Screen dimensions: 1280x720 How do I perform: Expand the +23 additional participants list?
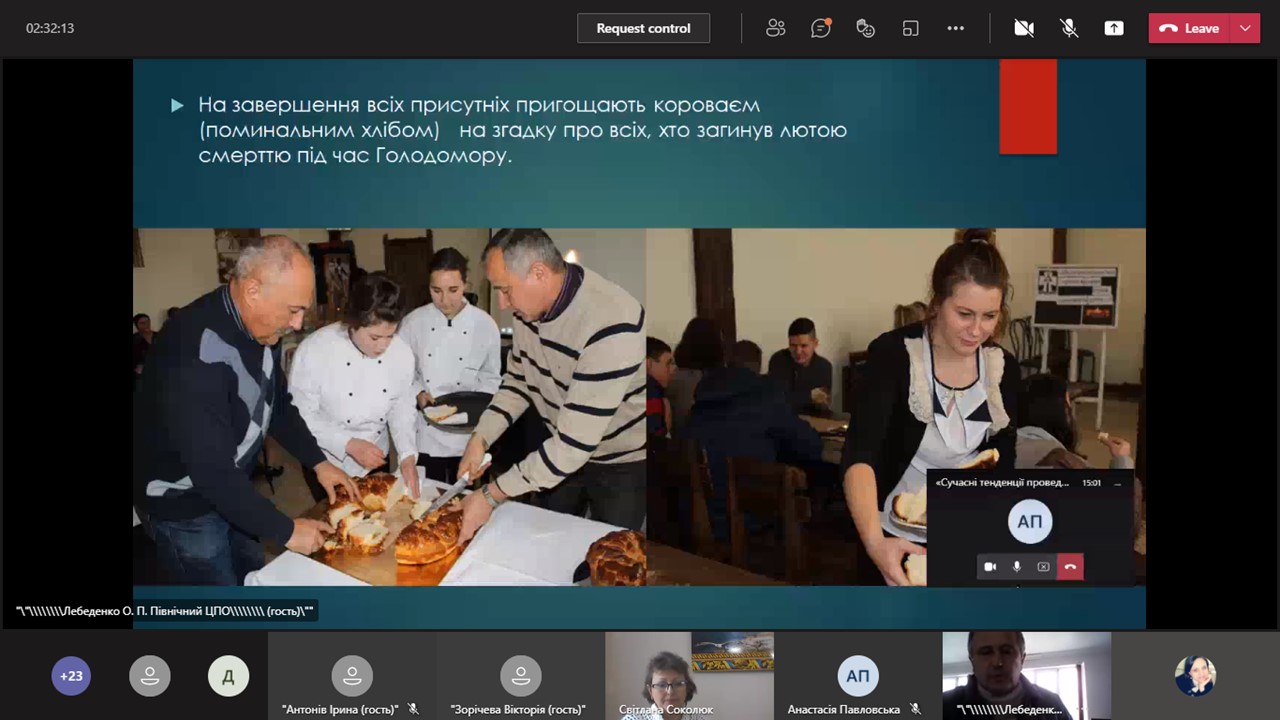tap(71, 676)
